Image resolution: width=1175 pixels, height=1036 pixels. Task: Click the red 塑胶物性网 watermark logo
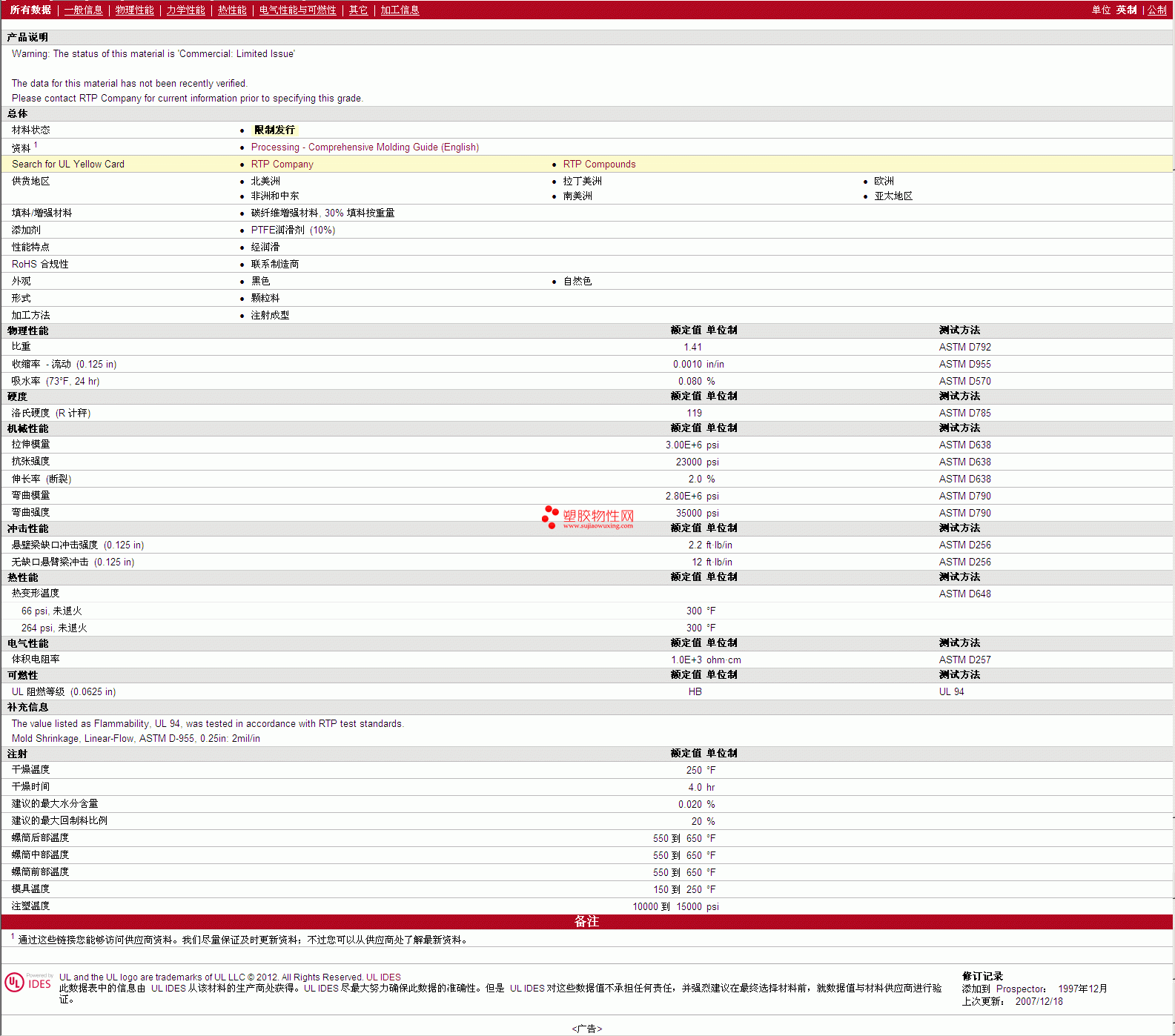tap(588, 517)
